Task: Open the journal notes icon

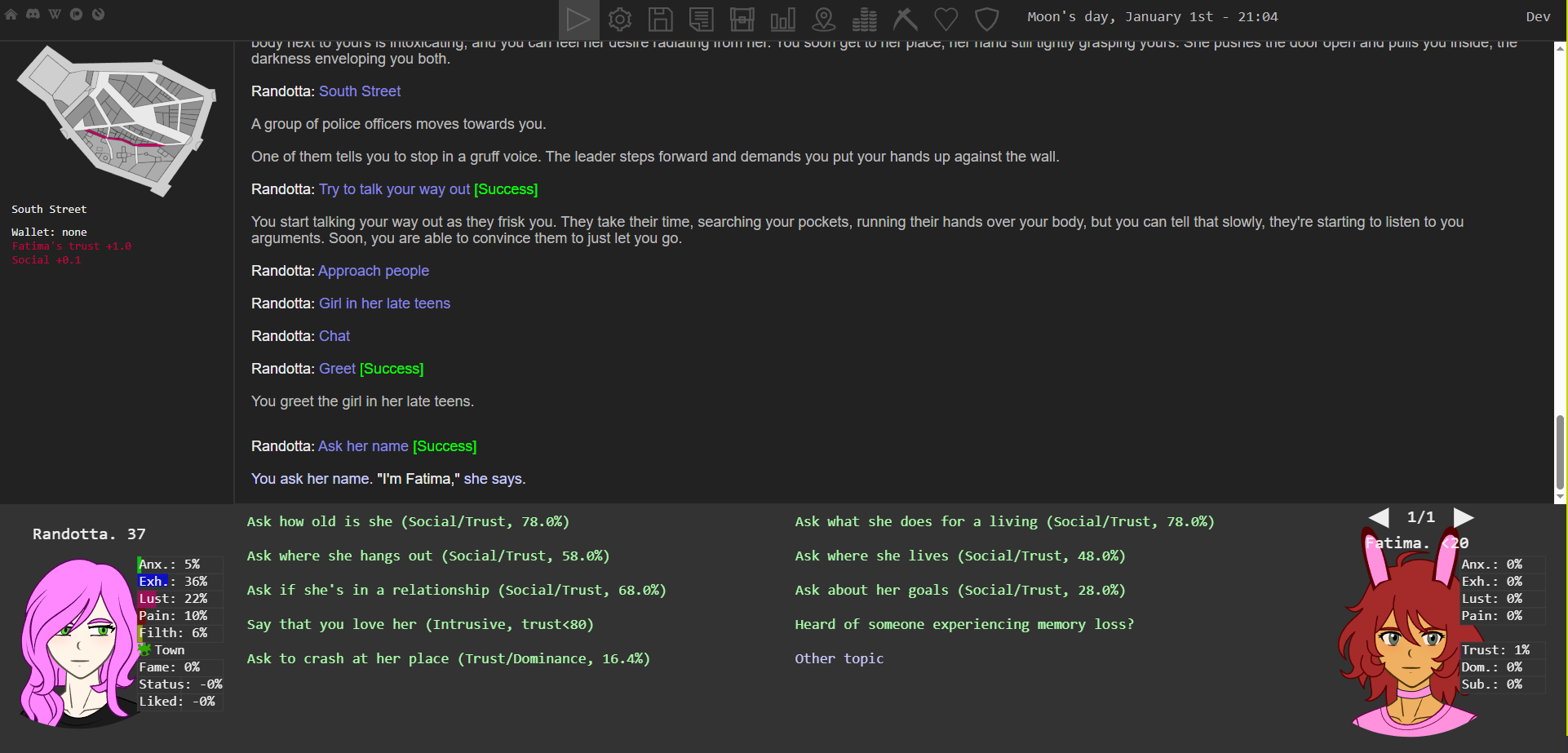Action: [701, 19]
